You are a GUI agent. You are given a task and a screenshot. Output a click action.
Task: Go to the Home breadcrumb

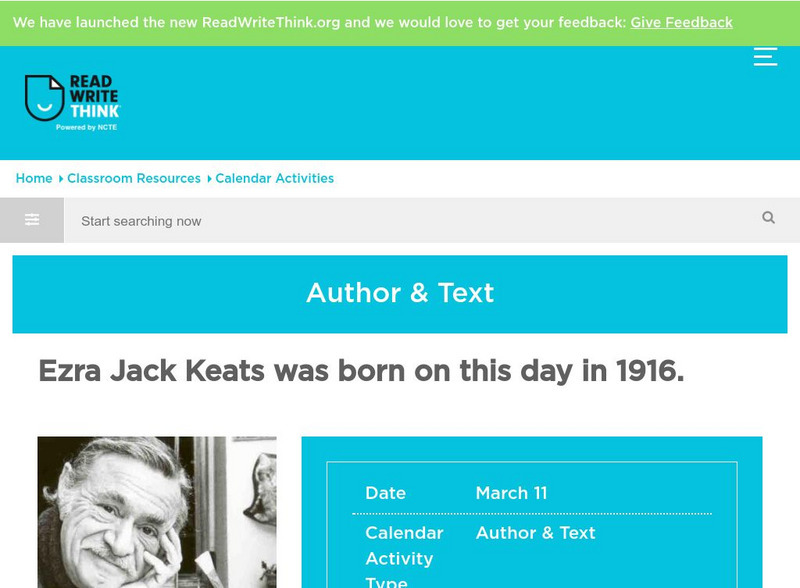[x=34, y=178]
